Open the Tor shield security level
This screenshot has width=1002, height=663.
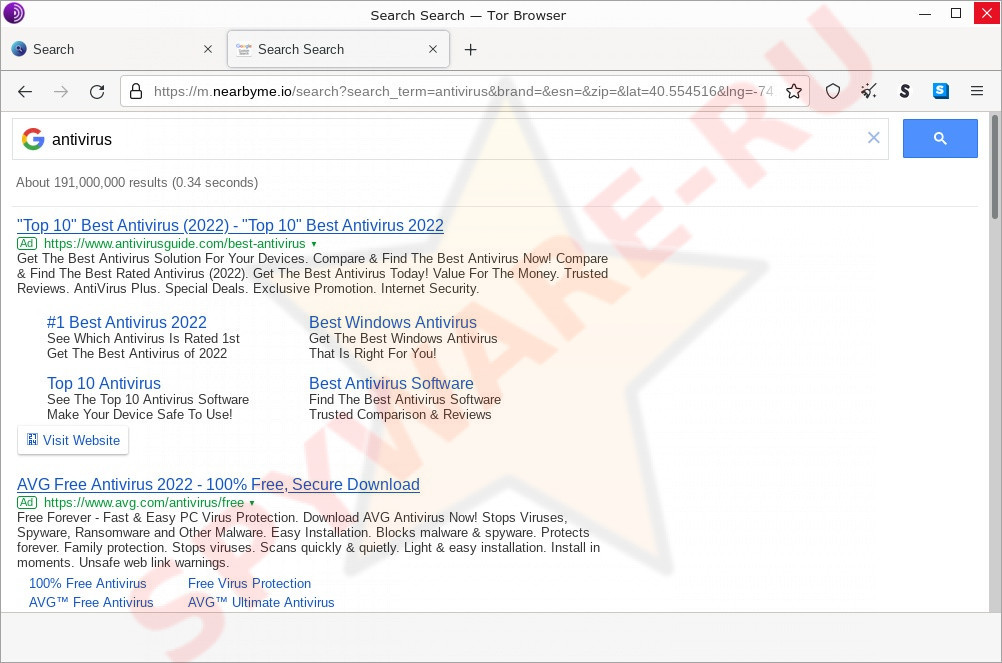point(833,91)
